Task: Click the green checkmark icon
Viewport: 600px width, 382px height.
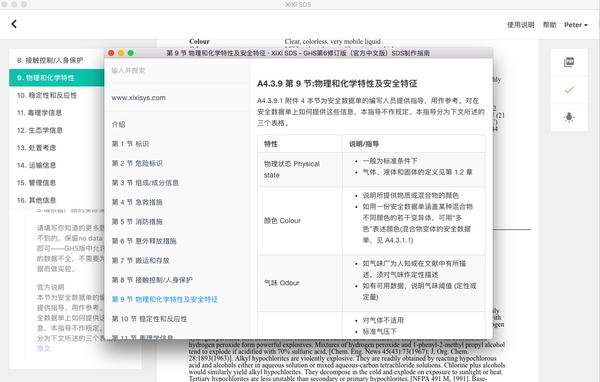Action: (x=569, y=90)
